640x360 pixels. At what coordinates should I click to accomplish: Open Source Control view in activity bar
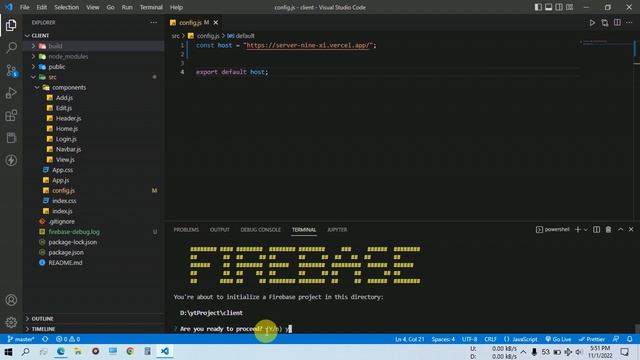(x=11, y=71)
